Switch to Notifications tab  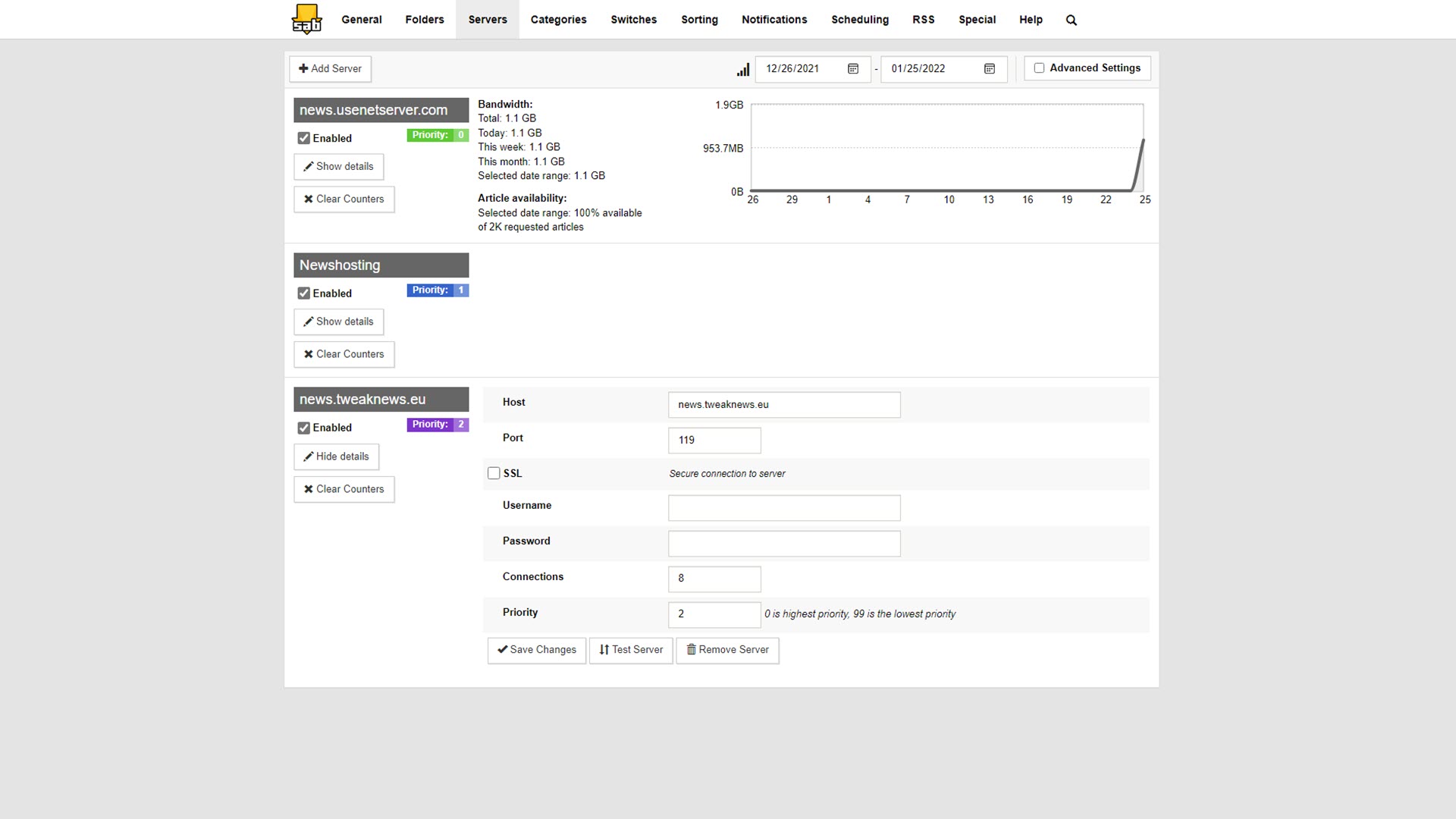click(774, 20)
